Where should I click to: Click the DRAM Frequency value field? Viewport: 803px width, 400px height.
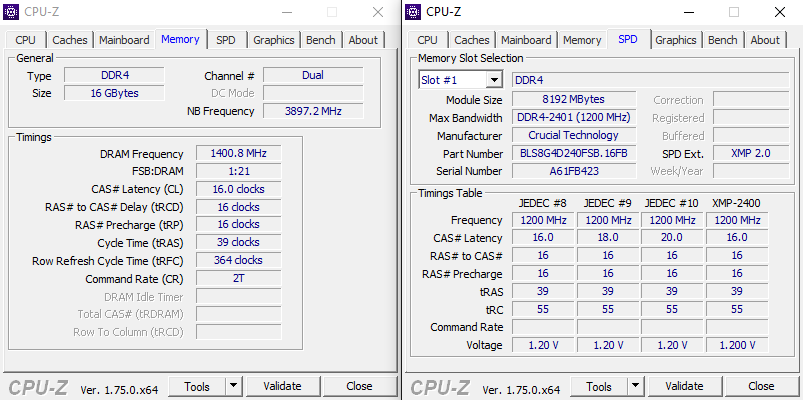(x=238, y=154)
